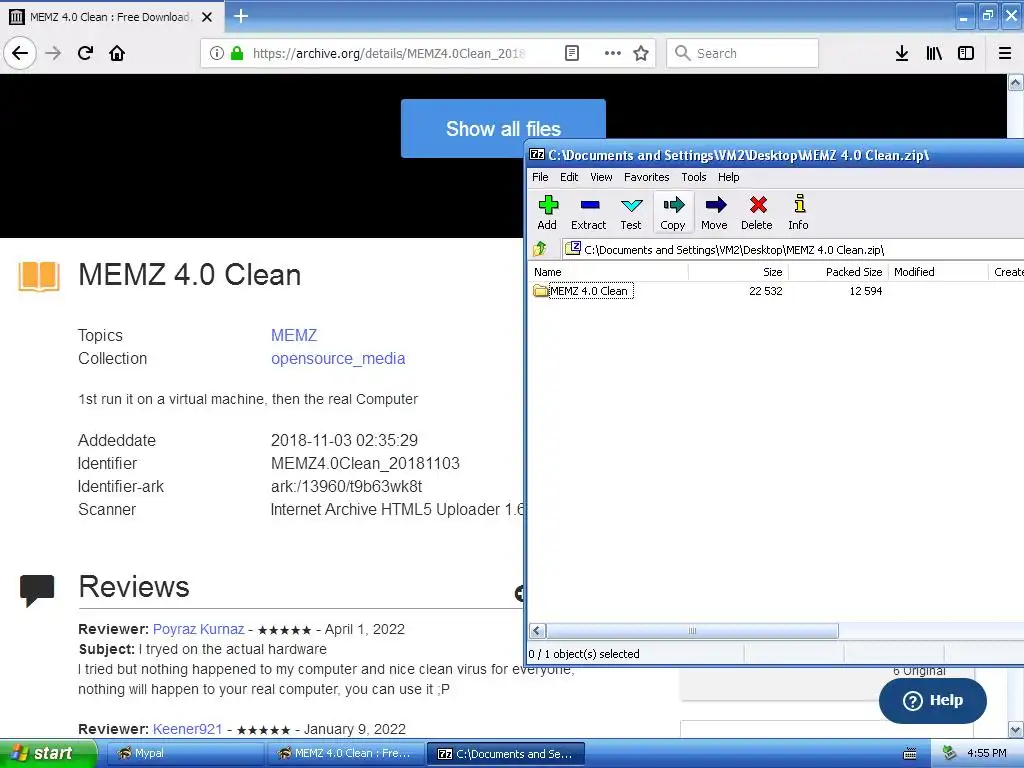Viewport: 1024px width, 768px height.
Task: Show the browser sidebars
Action: (966, 53)
